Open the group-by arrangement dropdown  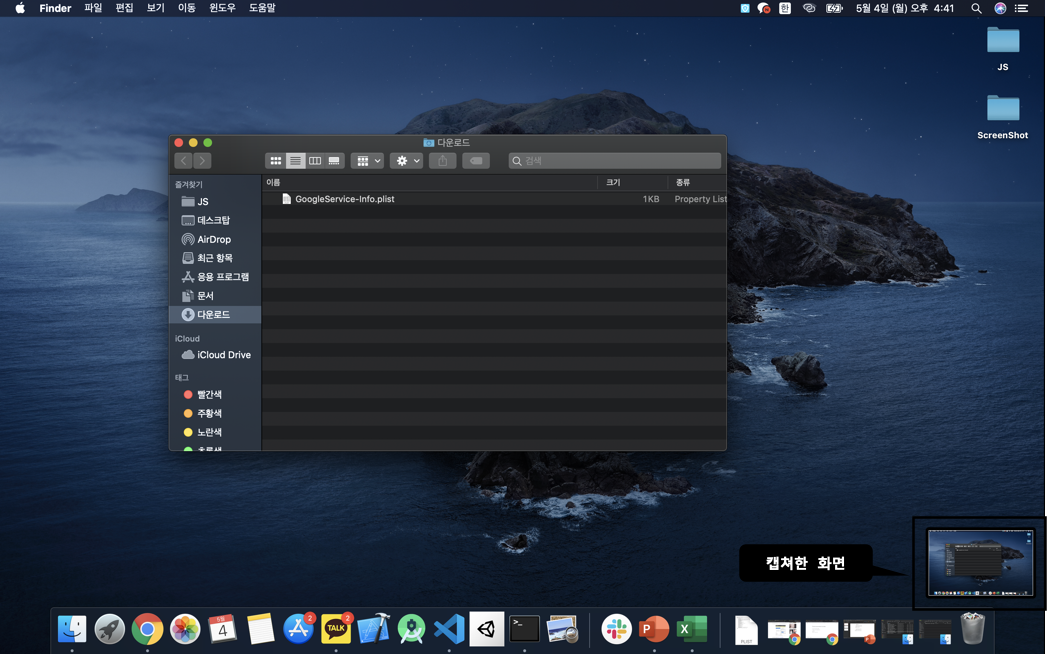tap(367, 161)
